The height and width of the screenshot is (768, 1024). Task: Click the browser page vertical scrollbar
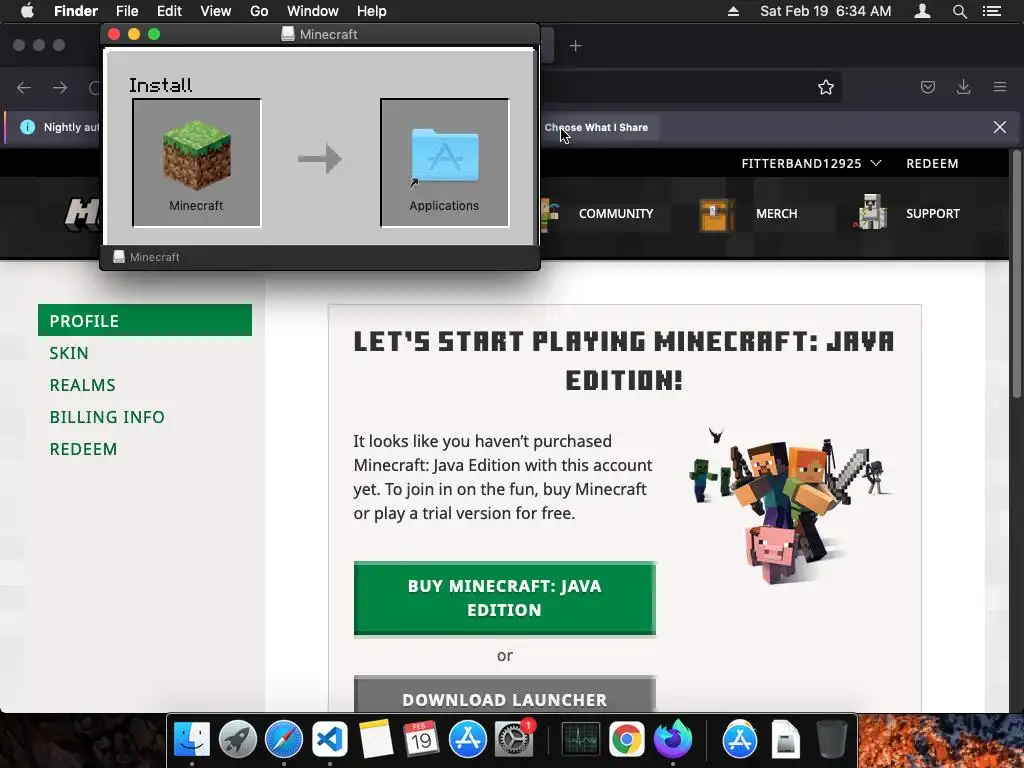tap(1016, 274)
